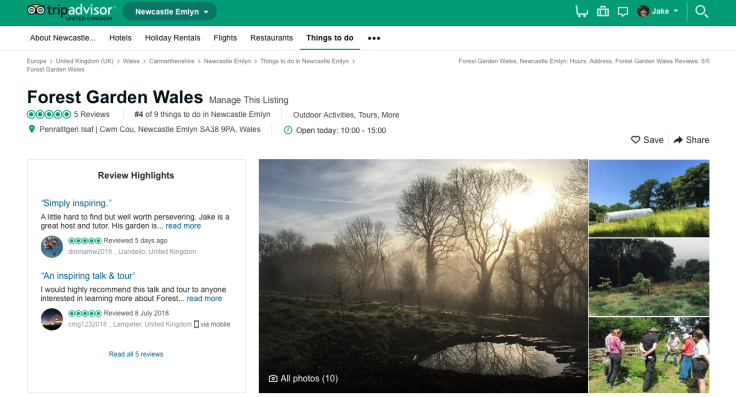
Task: Open the About Newcastle tab
Action: point(63,38)
